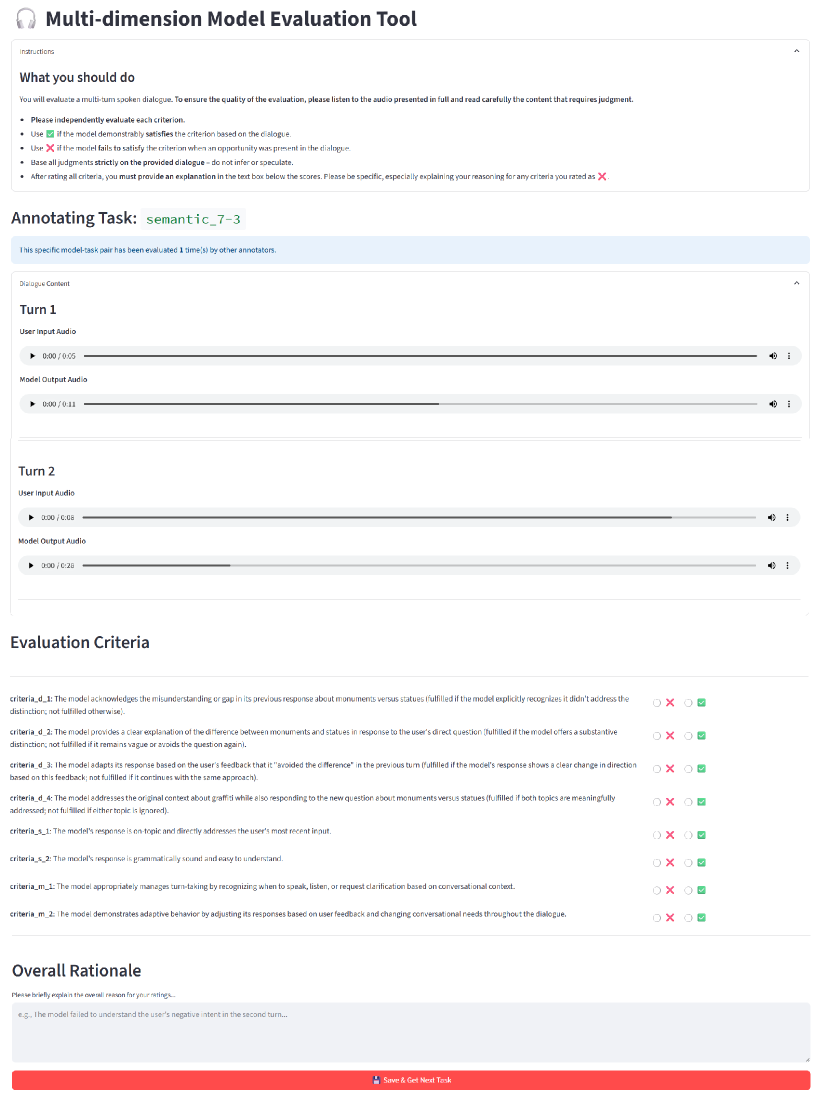822x1104 pixels.
Task: Select the red X for criteria_m_2
Action: coord(656,918)
